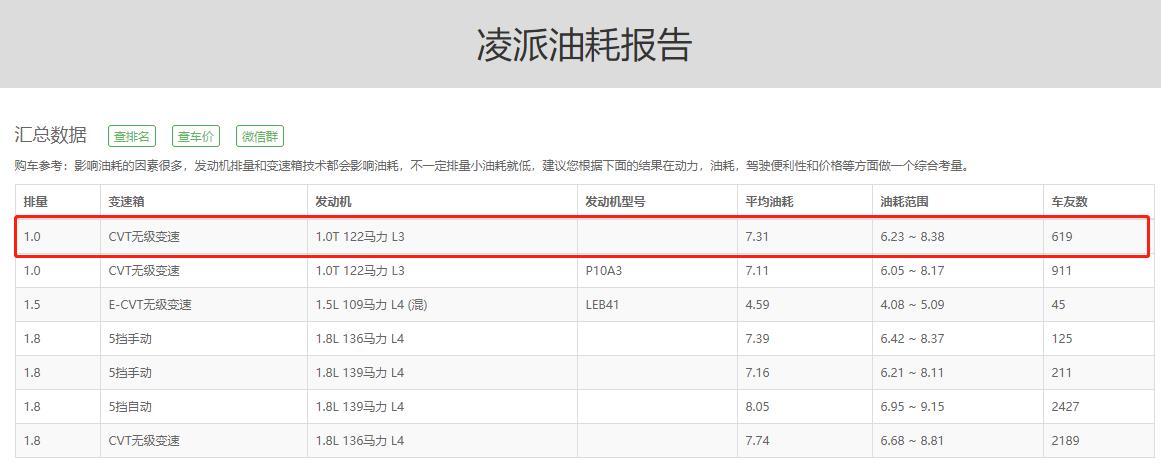Click fuel range 4.08 ~ 5.09
Image resolution: width=1161 pixels, height=465 pixels.
(x=912, y=305)
